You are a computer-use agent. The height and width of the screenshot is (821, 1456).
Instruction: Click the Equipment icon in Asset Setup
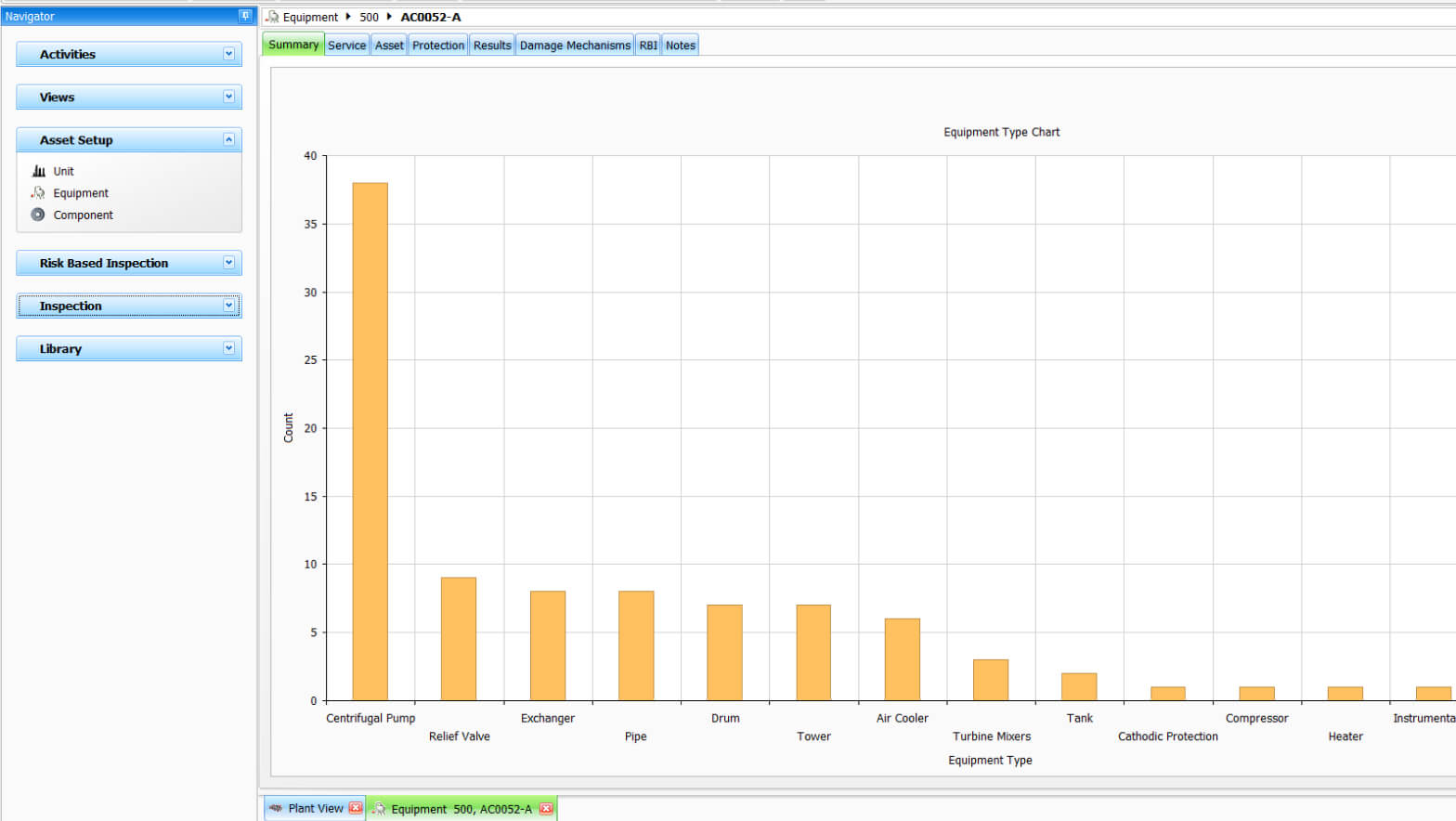coord(38,193)
